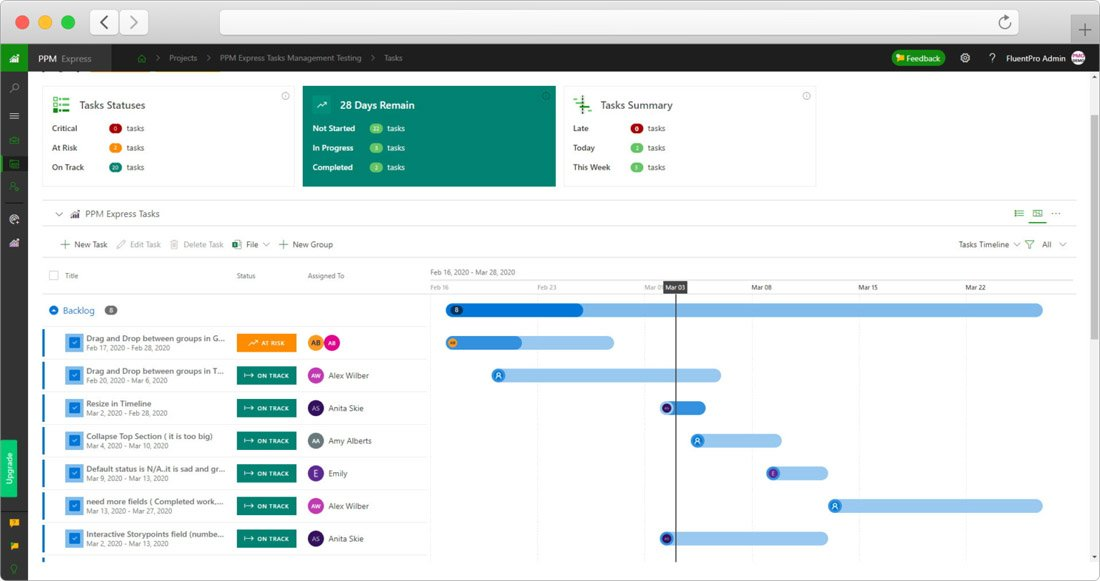Uncheck Collapse Top Section task checkbox
Viewport: 1100px width, 581px height.
(x=74, y=441)
